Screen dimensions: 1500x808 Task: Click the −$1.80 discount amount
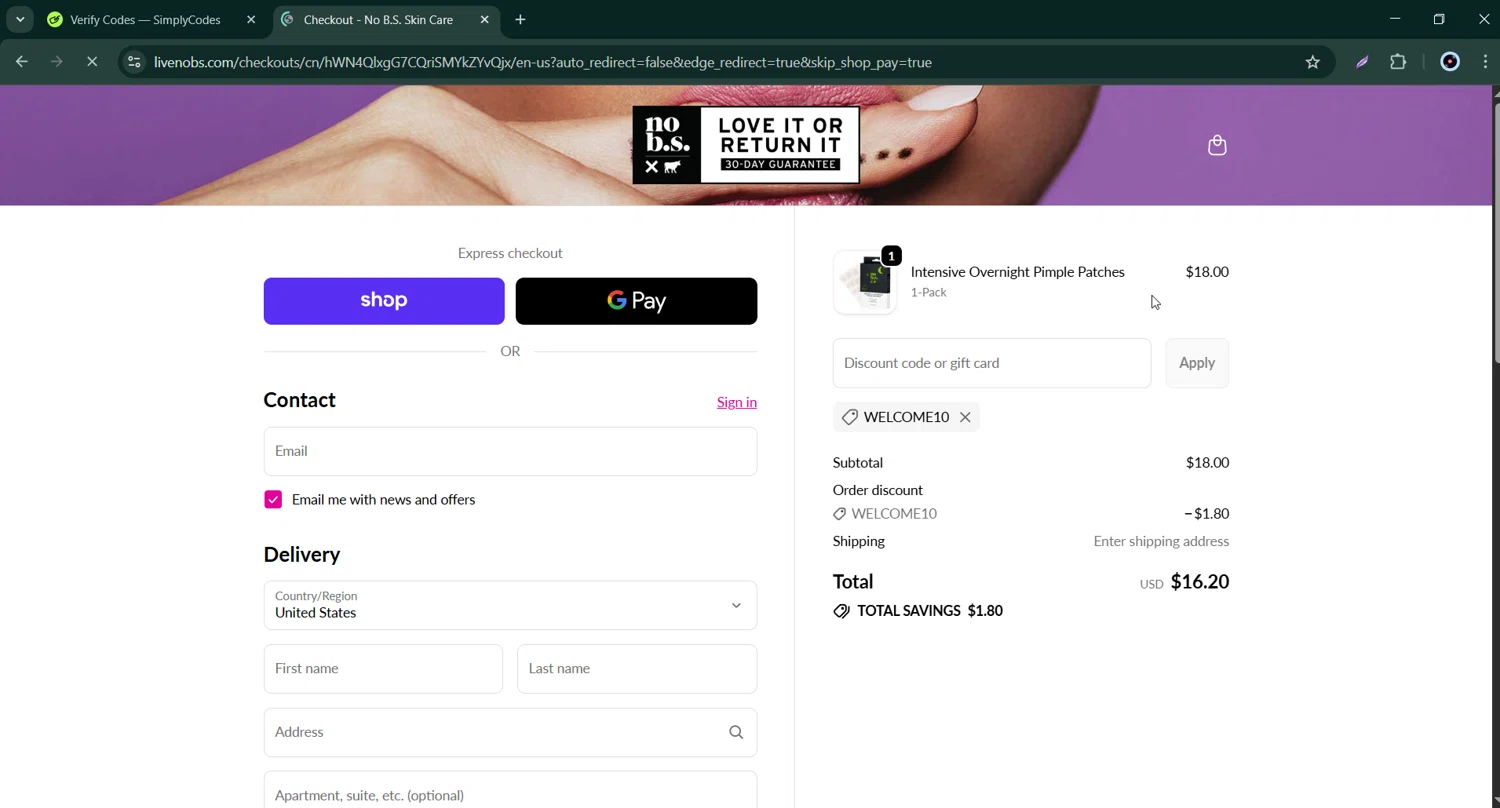pos(1206,514)
